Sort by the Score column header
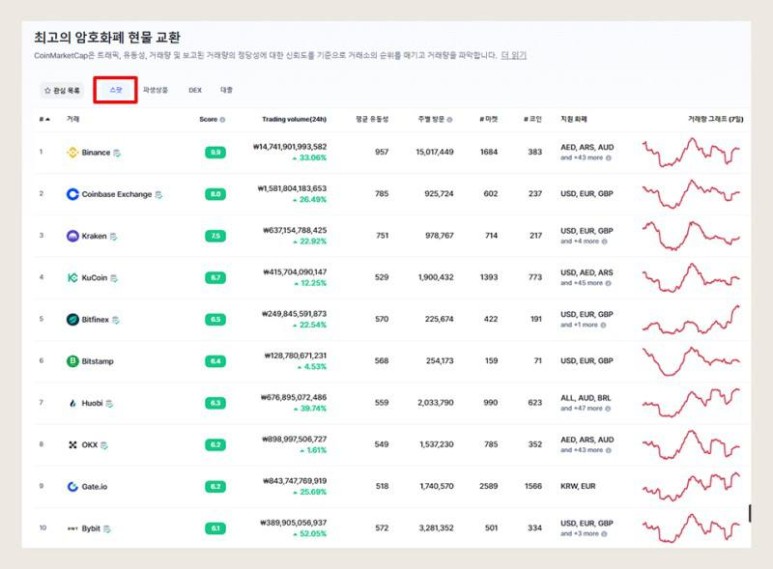The image size is (773, 569). [209, 119]
